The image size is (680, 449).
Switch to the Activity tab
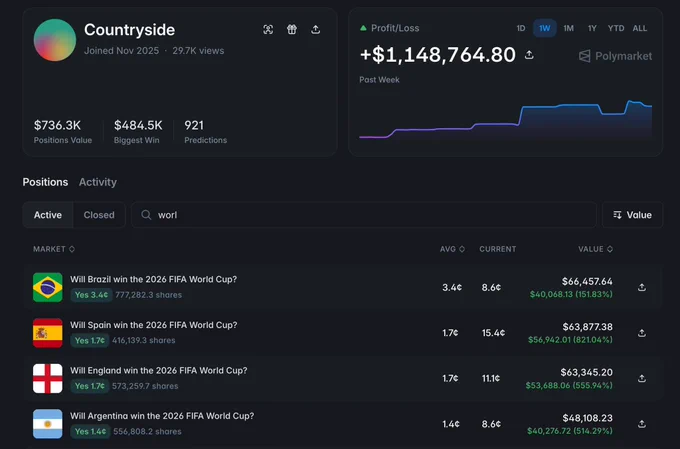click(x=98, y=182)
